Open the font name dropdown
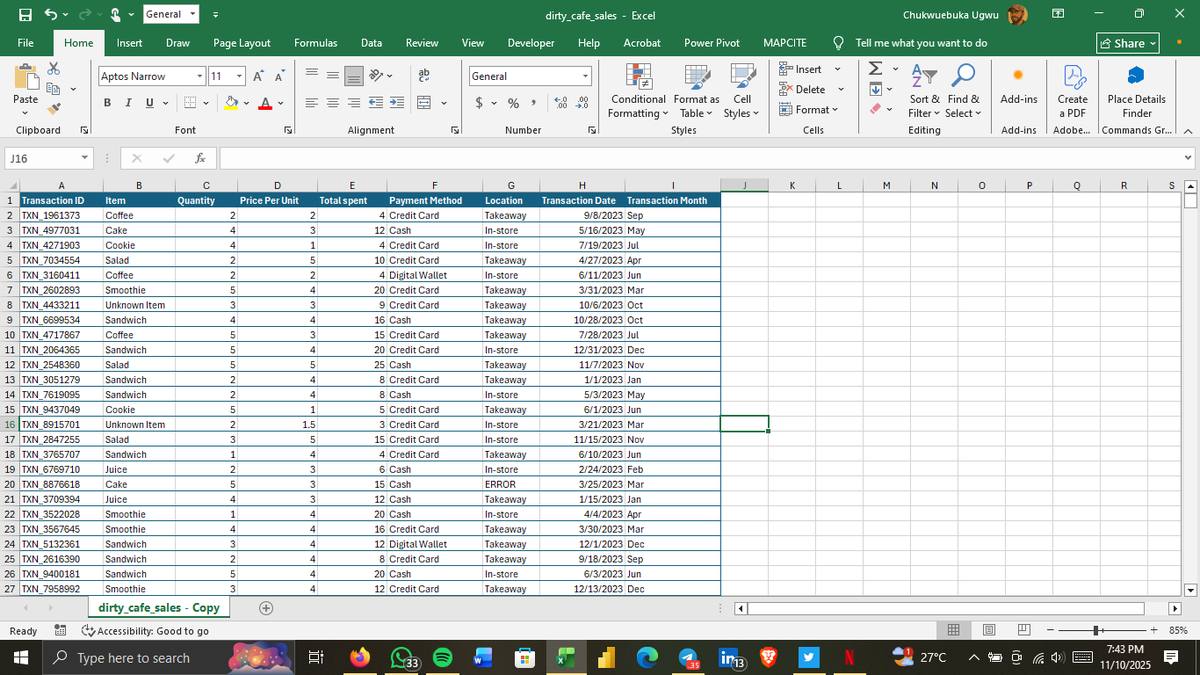 coord(200,76)
